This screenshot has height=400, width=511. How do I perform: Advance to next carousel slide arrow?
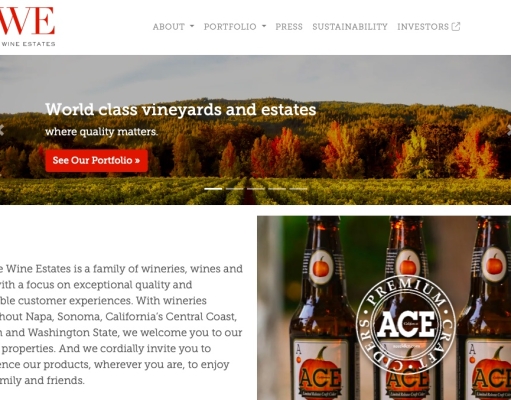[509, 130]
